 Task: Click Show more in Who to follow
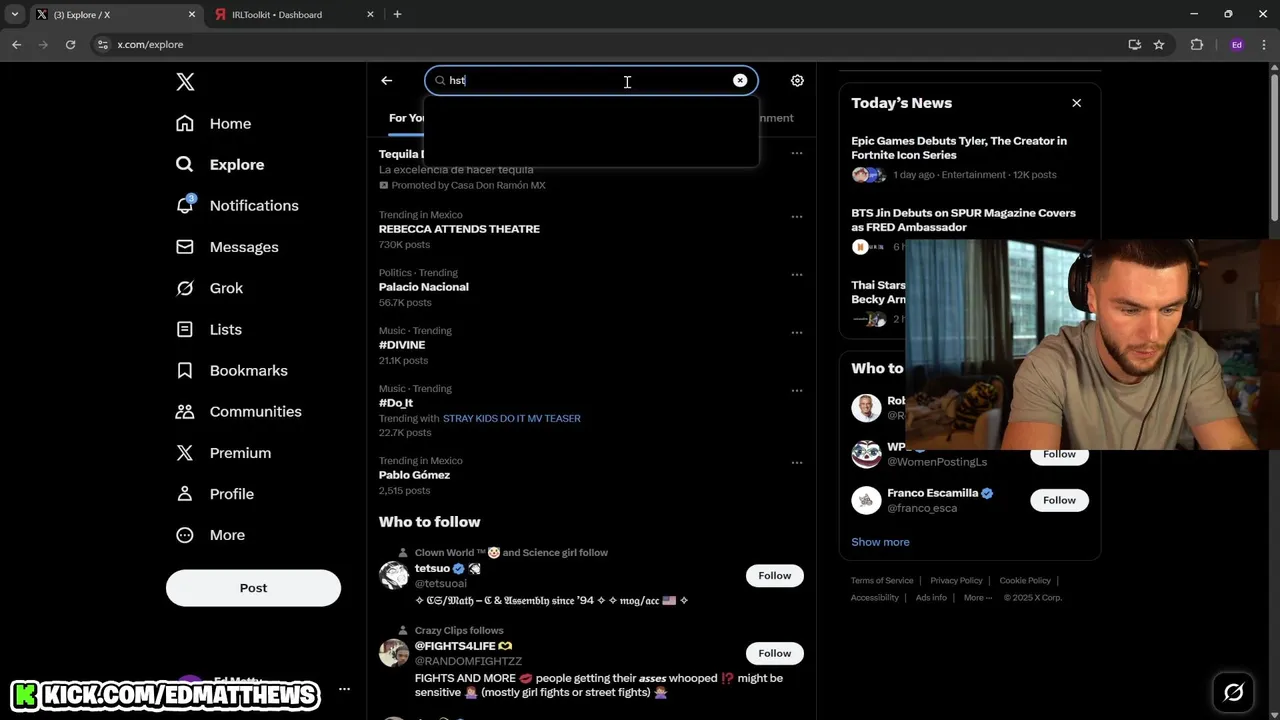coord(880,542)
